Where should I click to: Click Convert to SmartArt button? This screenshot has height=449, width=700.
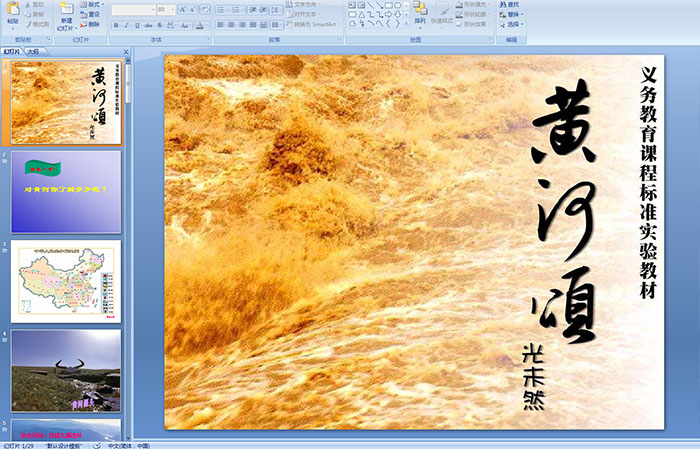pyautogui.click(x=313, y=24)
